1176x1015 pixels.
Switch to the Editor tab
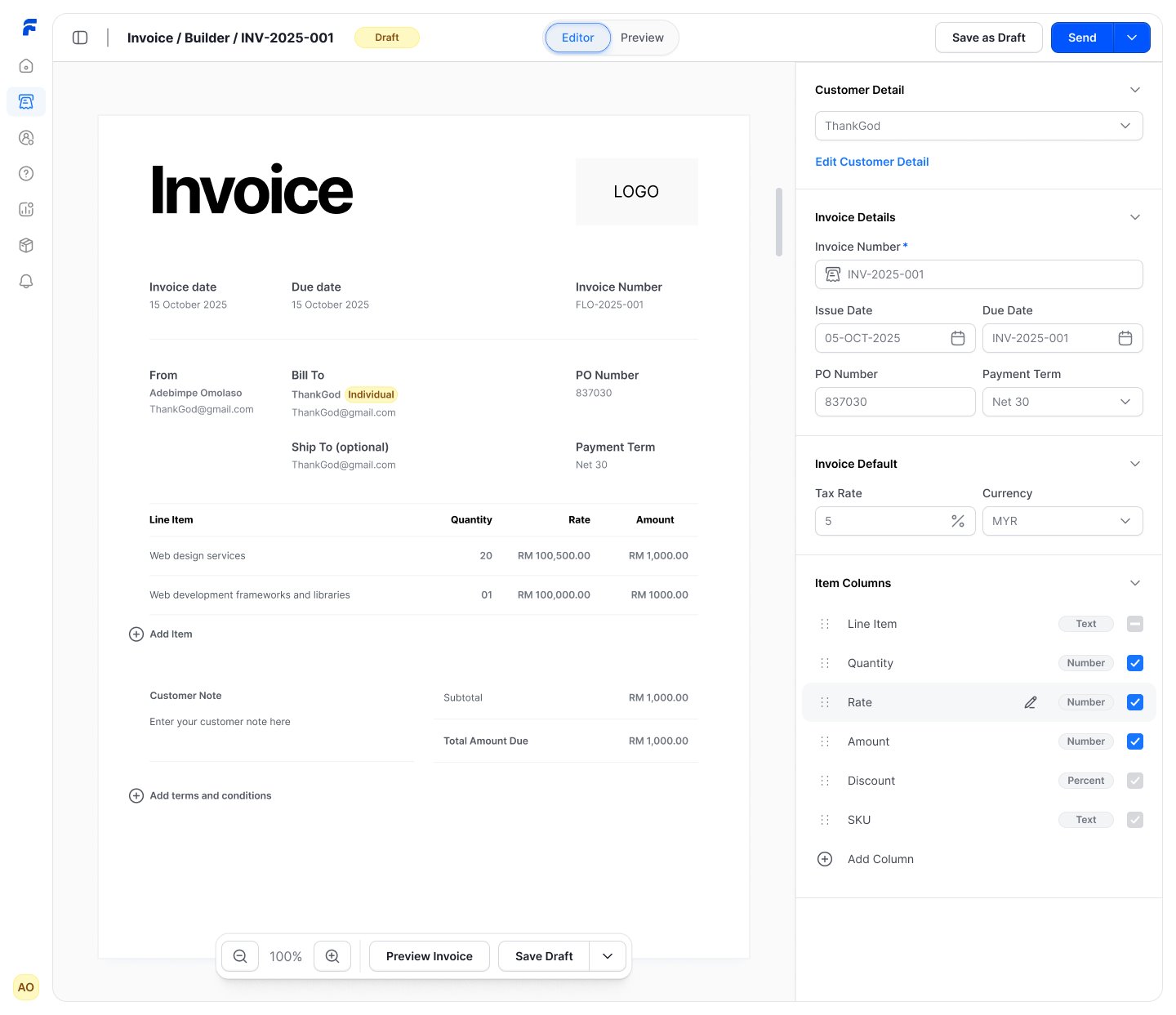point(578,38)
